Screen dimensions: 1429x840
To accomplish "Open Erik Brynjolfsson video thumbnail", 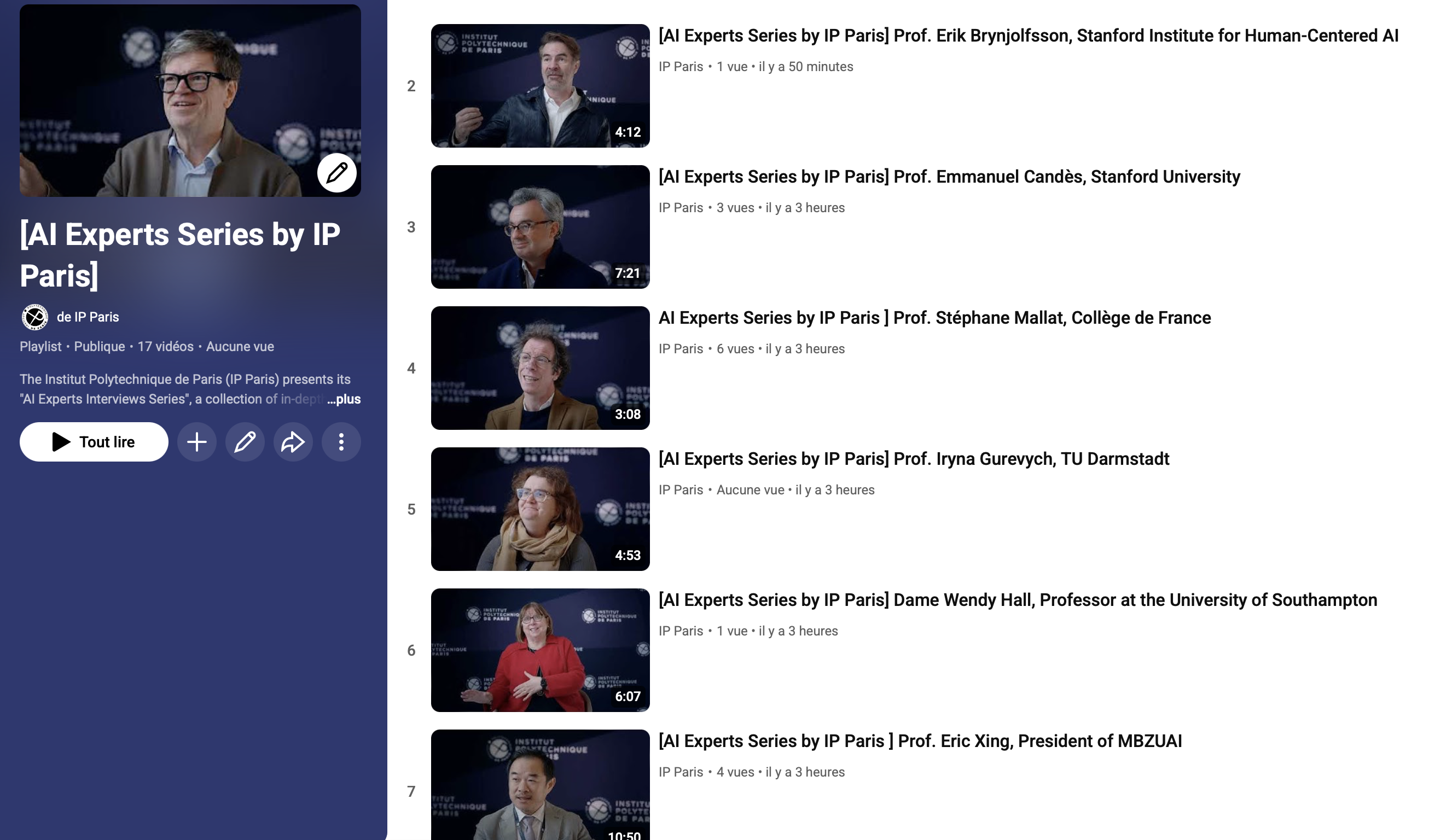I will pos(539,86).
